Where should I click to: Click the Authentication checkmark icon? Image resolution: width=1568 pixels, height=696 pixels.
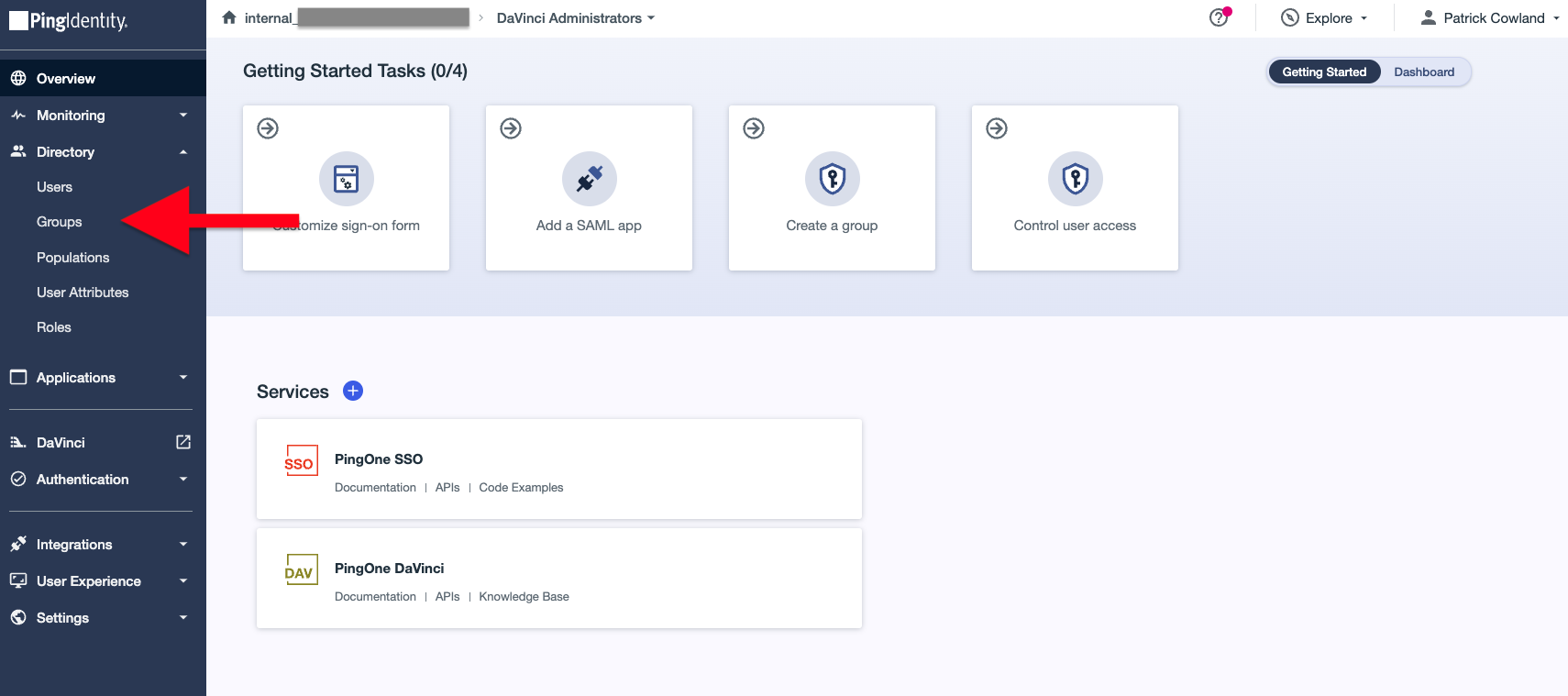(x=18, y=479)
